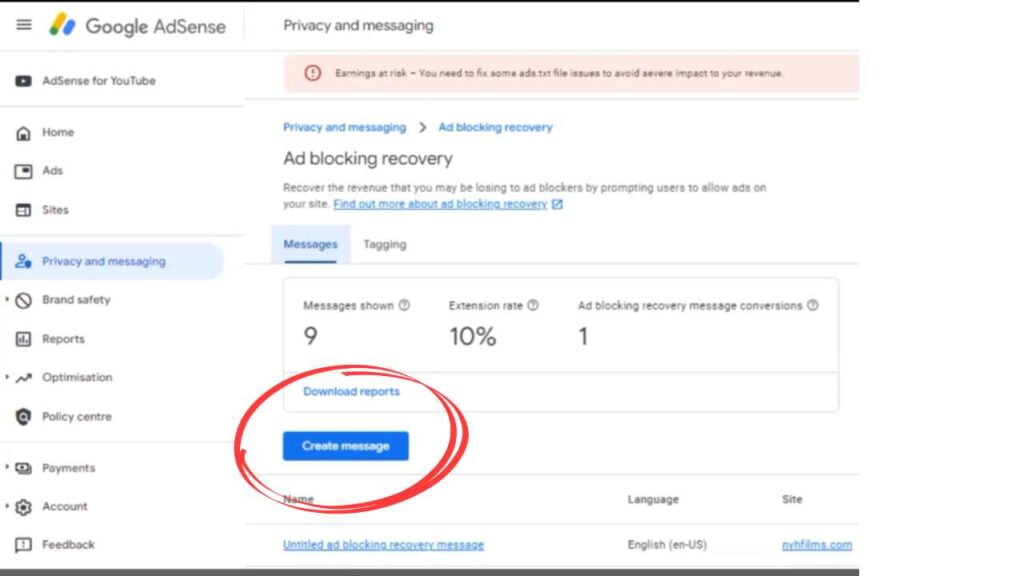Click the AdSense for YouTube icon

[24, 81]
